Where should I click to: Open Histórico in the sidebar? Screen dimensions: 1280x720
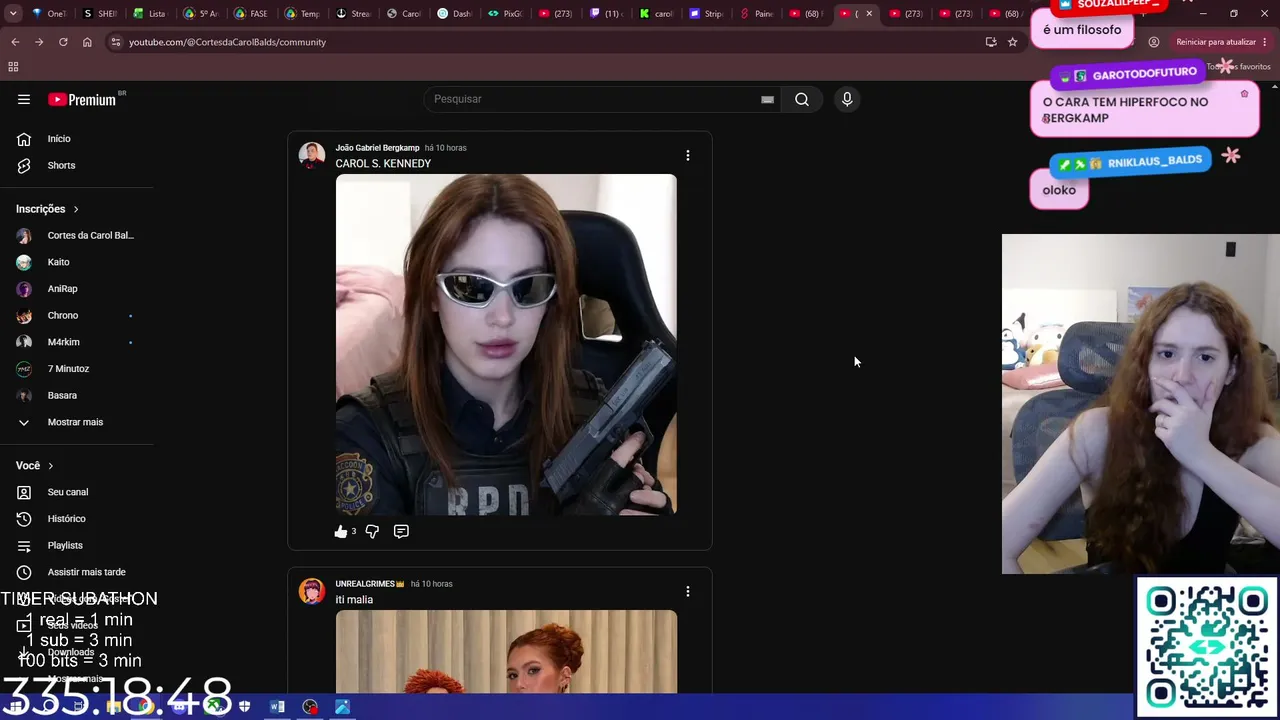[x=76, y=519]
